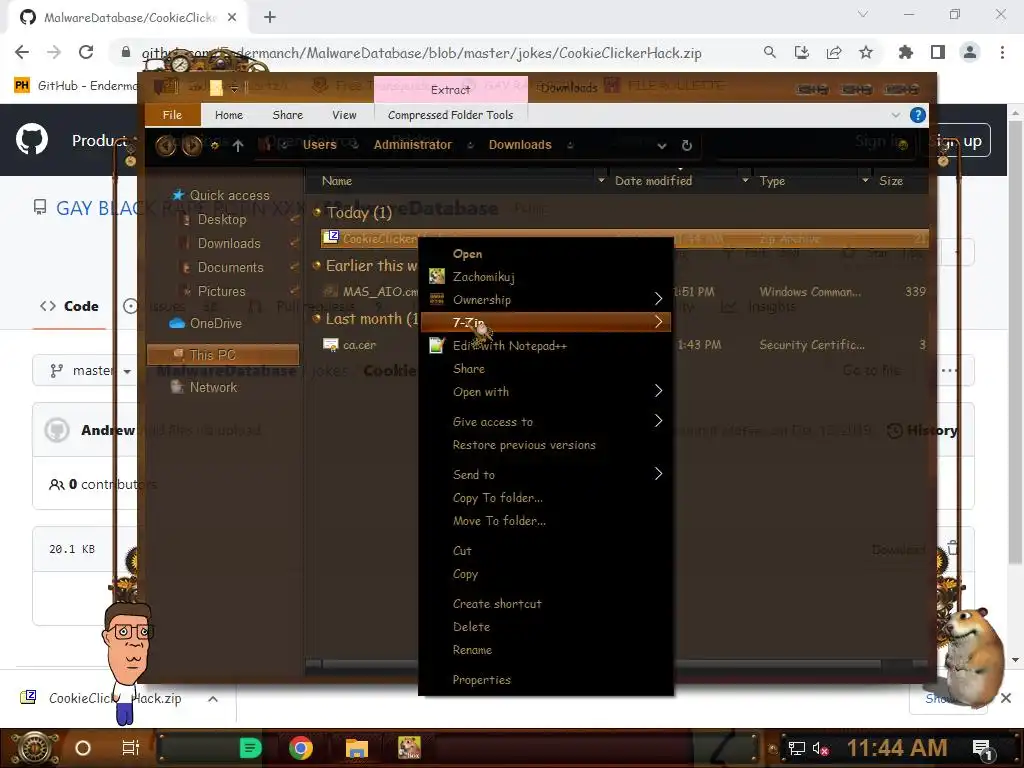Open address bar history dropdown in Explorer

[x=662, y=146]
